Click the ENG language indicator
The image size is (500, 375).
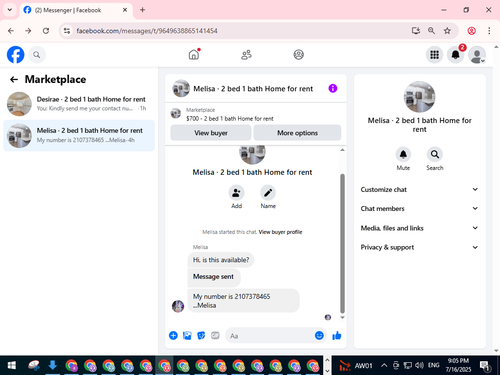[433, 365]
